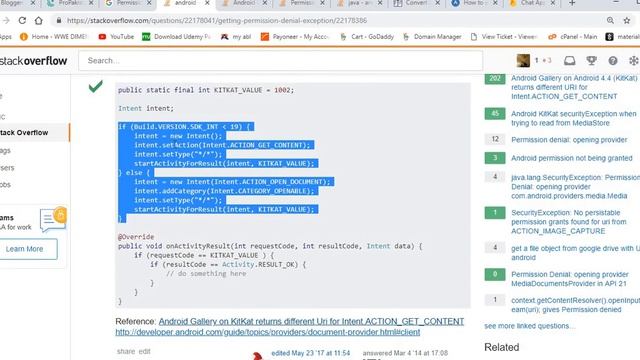Go to the browser home page icon

(x=38, y=20)
